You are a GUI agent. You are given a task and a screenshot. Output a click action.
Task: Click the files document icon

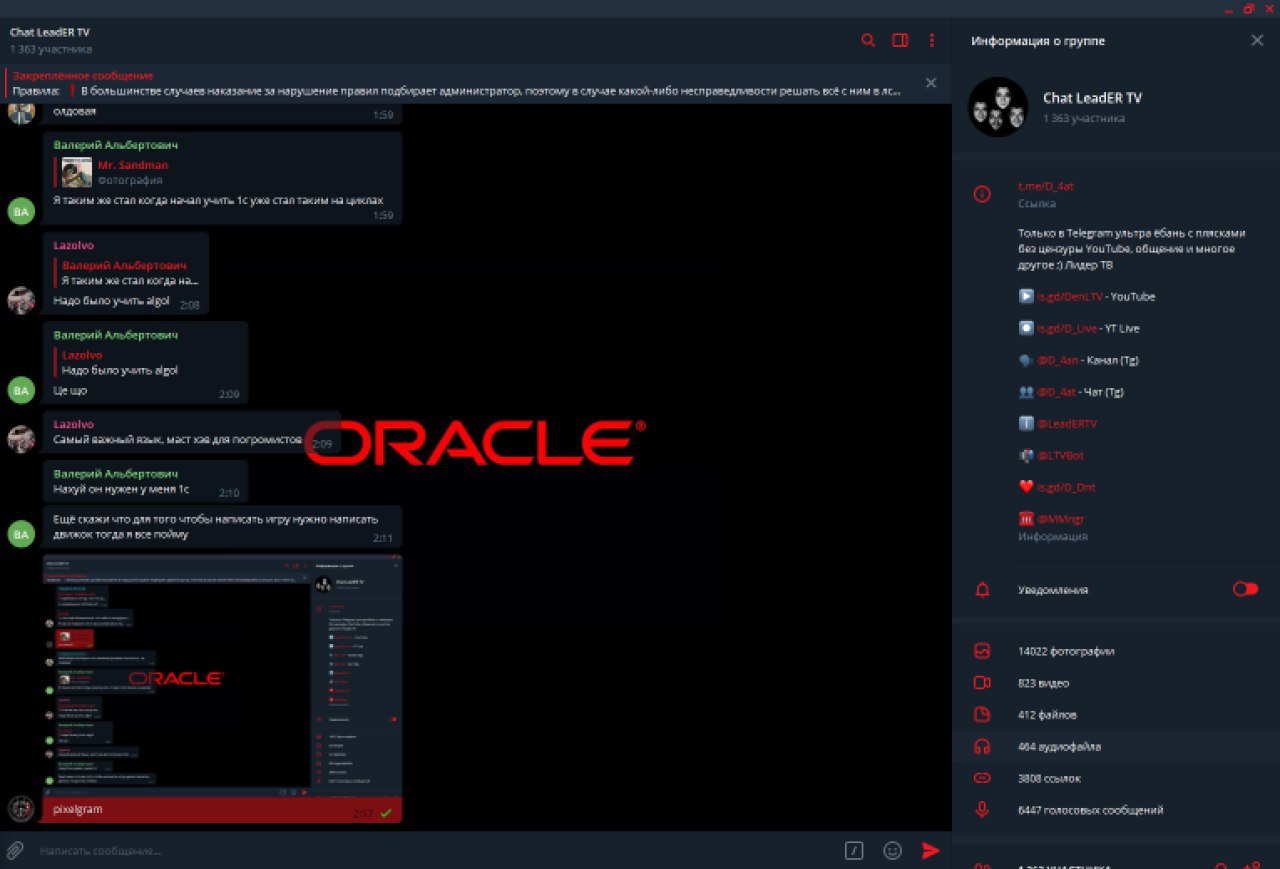(982, 715)
